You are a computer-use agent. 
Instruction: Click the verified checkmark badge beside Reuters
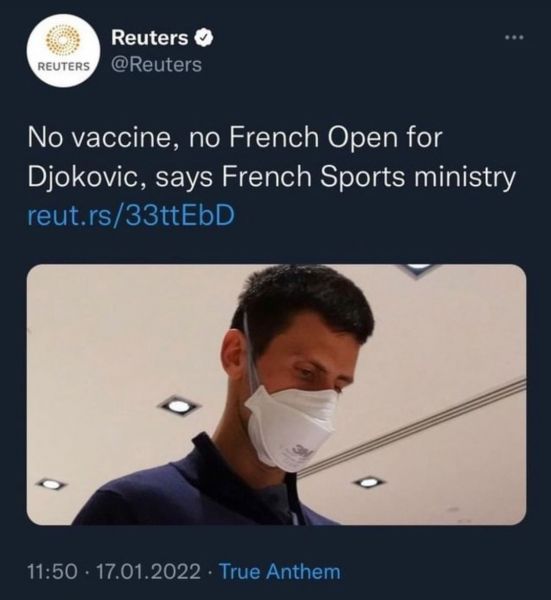[204, 38]
